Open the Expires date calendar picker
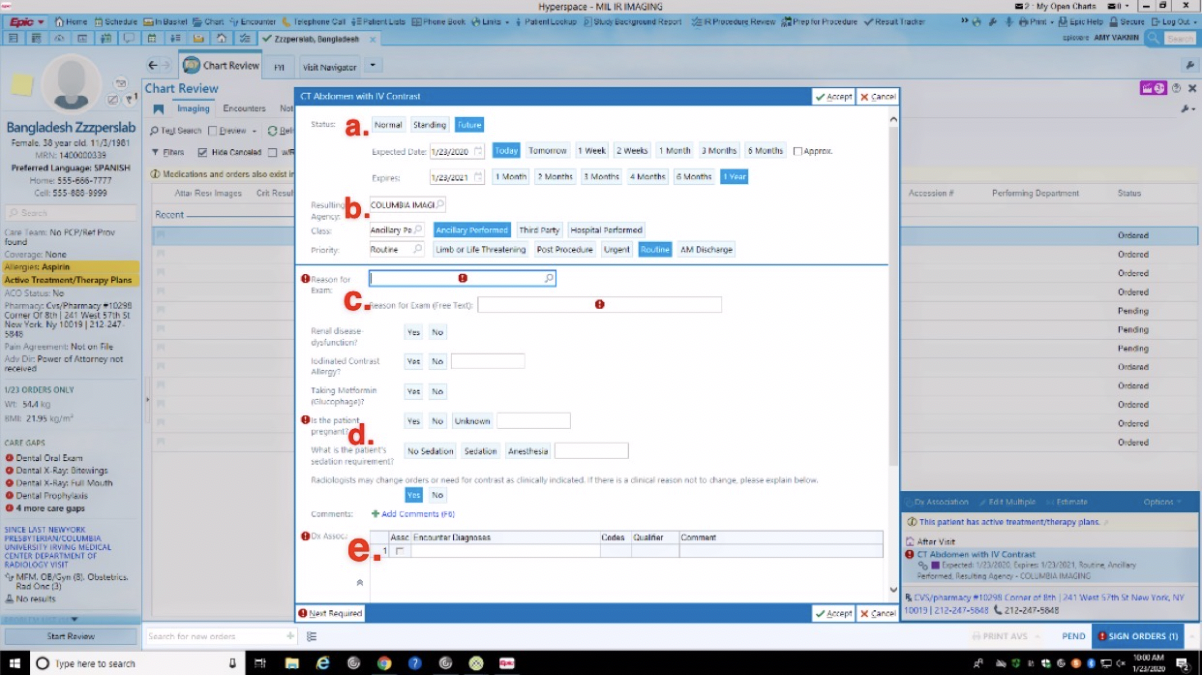The height and width of the screenshot is (676, 1204). pos(479,178)
